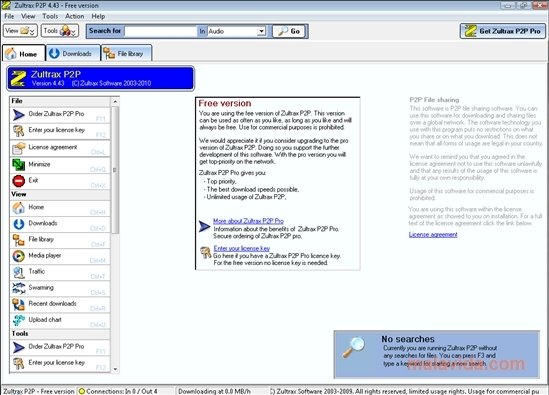Open the Tools toolbar dropdown button
549x395 pixels.
60,31
